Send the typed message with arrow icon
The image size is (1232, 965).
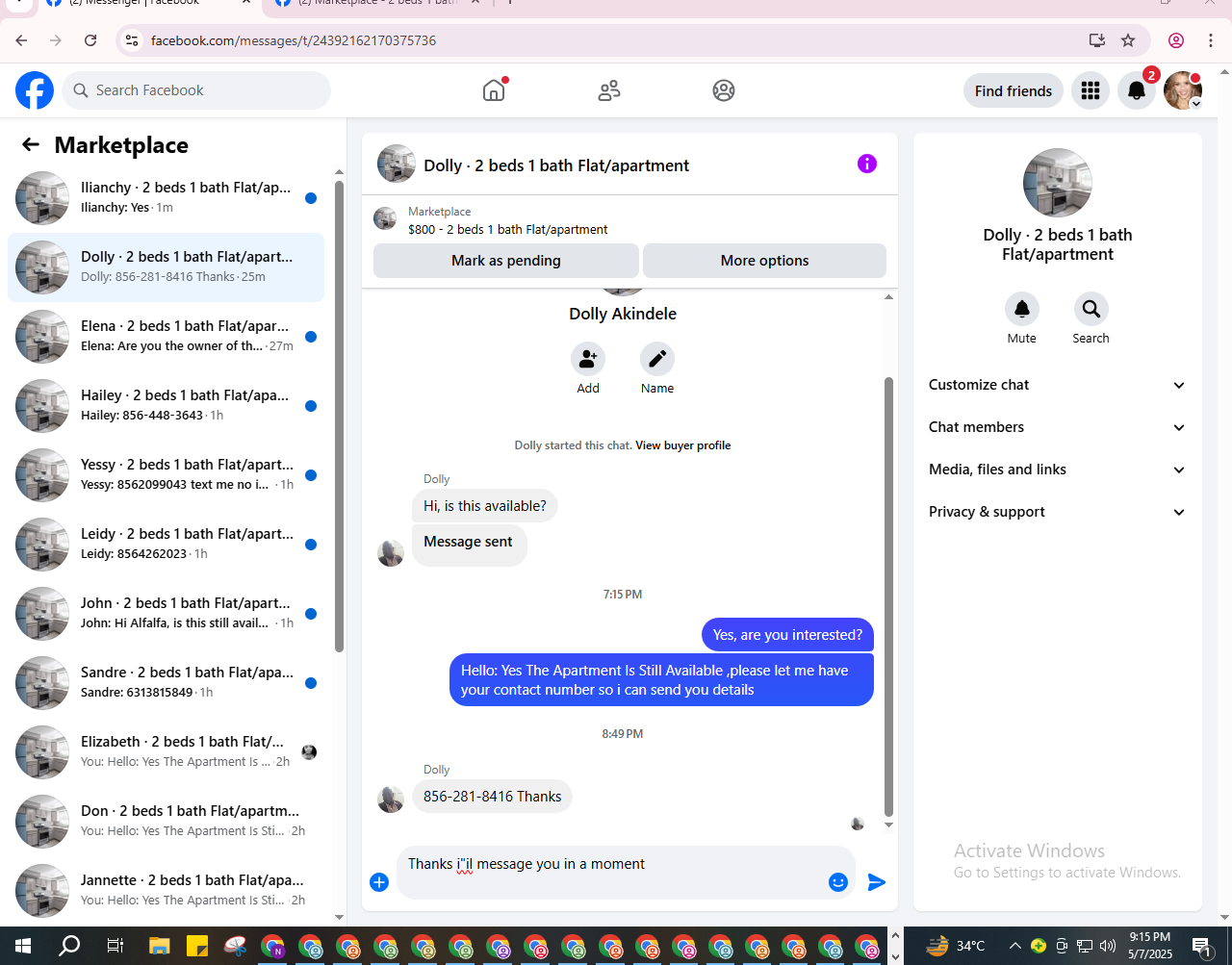877,882
